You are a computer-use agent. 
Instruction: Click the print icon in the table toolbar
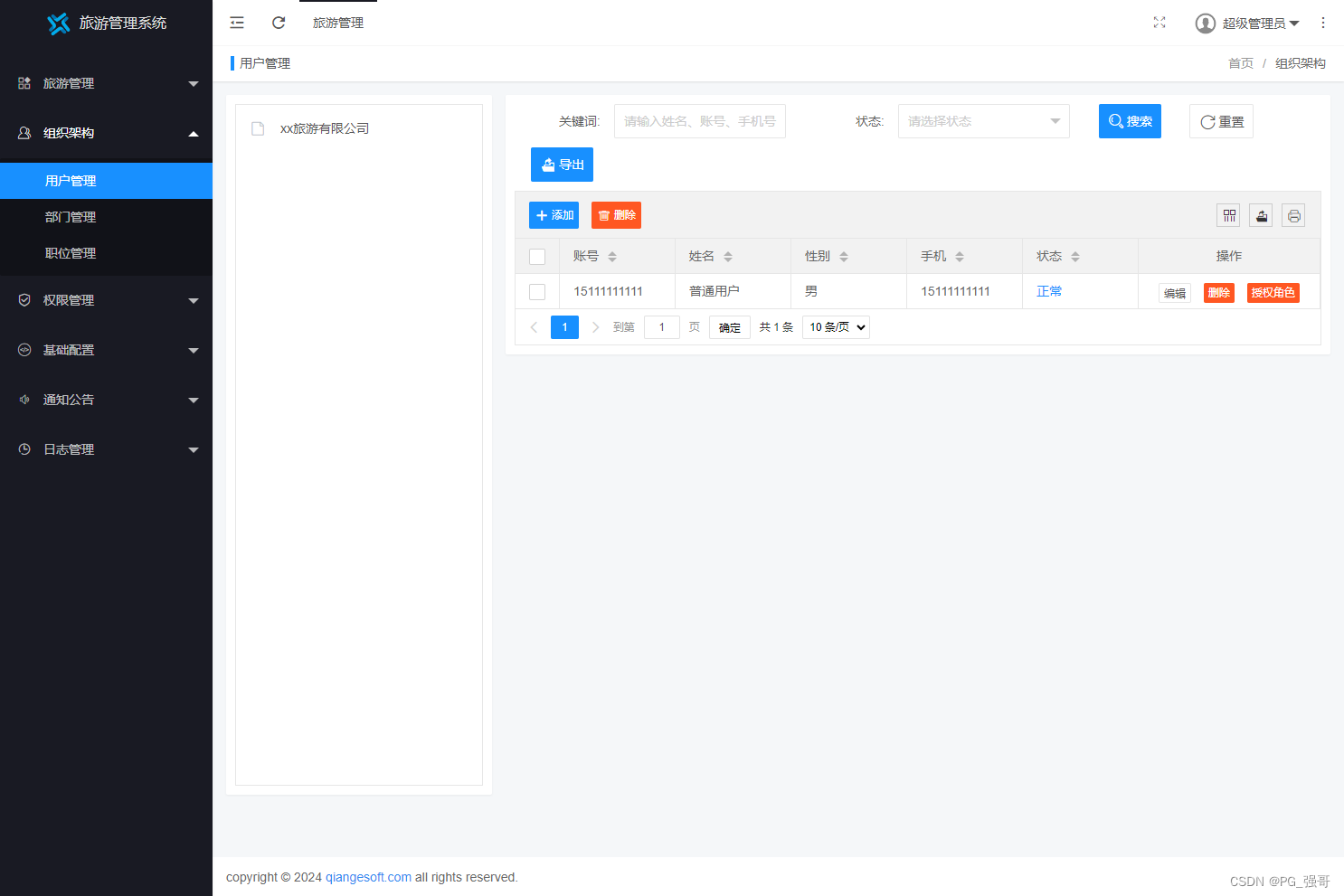click(x=1294, y=215)
